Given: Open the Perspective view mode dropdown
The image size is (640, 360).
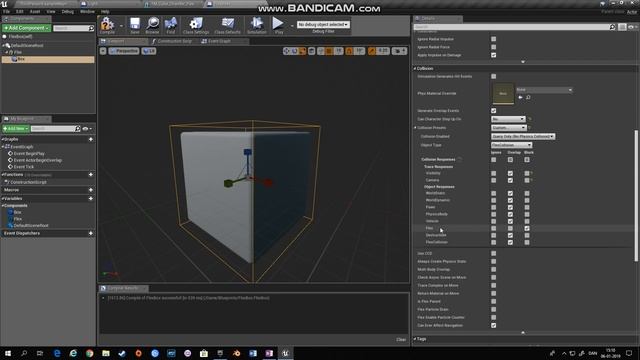Looking at the screenshot, I should tap(124, 51).
